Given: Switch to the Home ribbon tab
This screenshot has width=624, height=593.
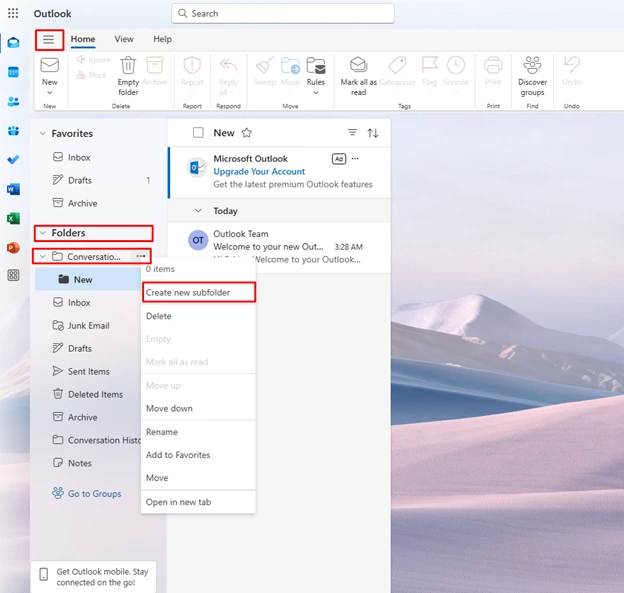Looking at the screenshot, I should [x=83, y=39].
